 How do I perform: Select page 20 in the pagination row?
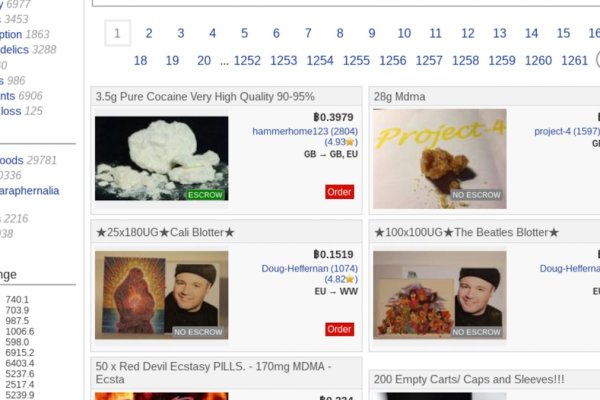coord(204,60)
